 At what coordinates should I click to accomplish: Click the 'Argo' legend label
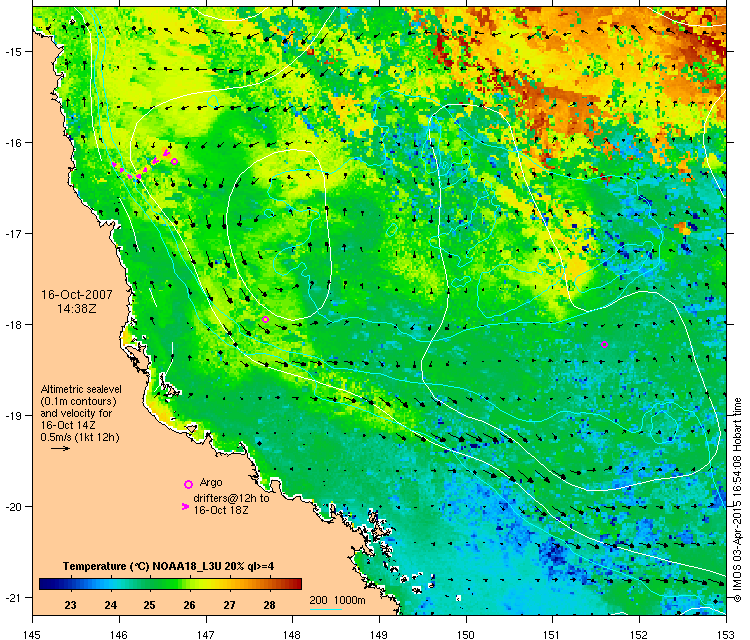point(211,483)
